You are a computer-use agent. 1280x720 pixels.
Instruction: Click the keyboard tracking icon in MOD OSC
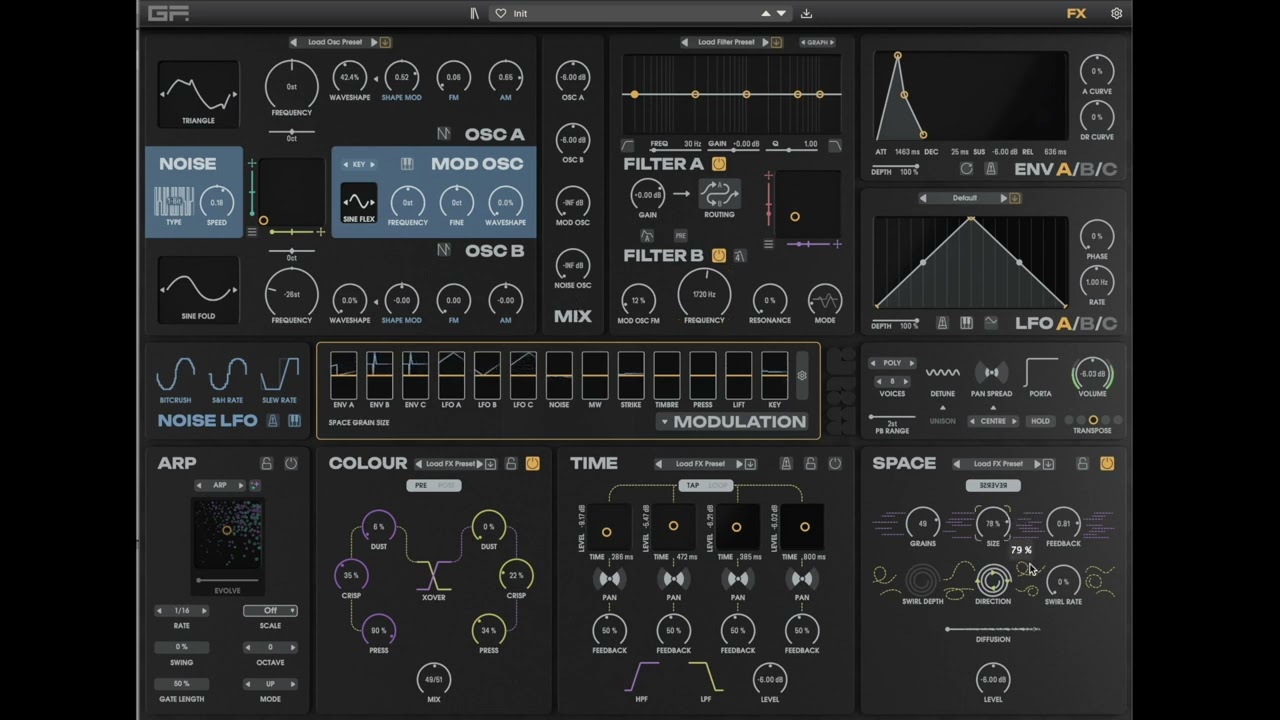(408, 164)
